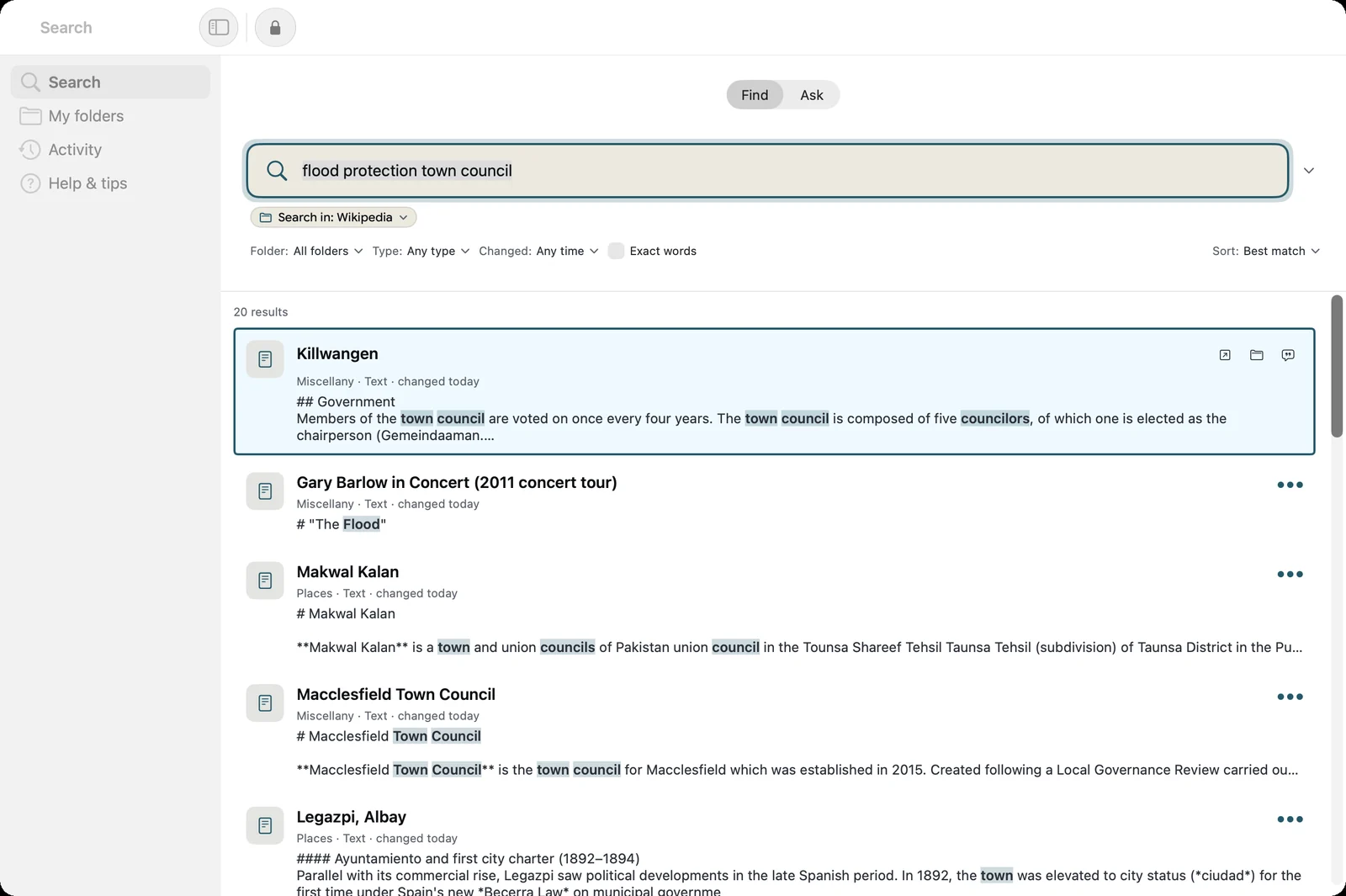Enable the Exact words checkbox
This screenshot has height=896, width=1346.
click(x=616, y=251)
